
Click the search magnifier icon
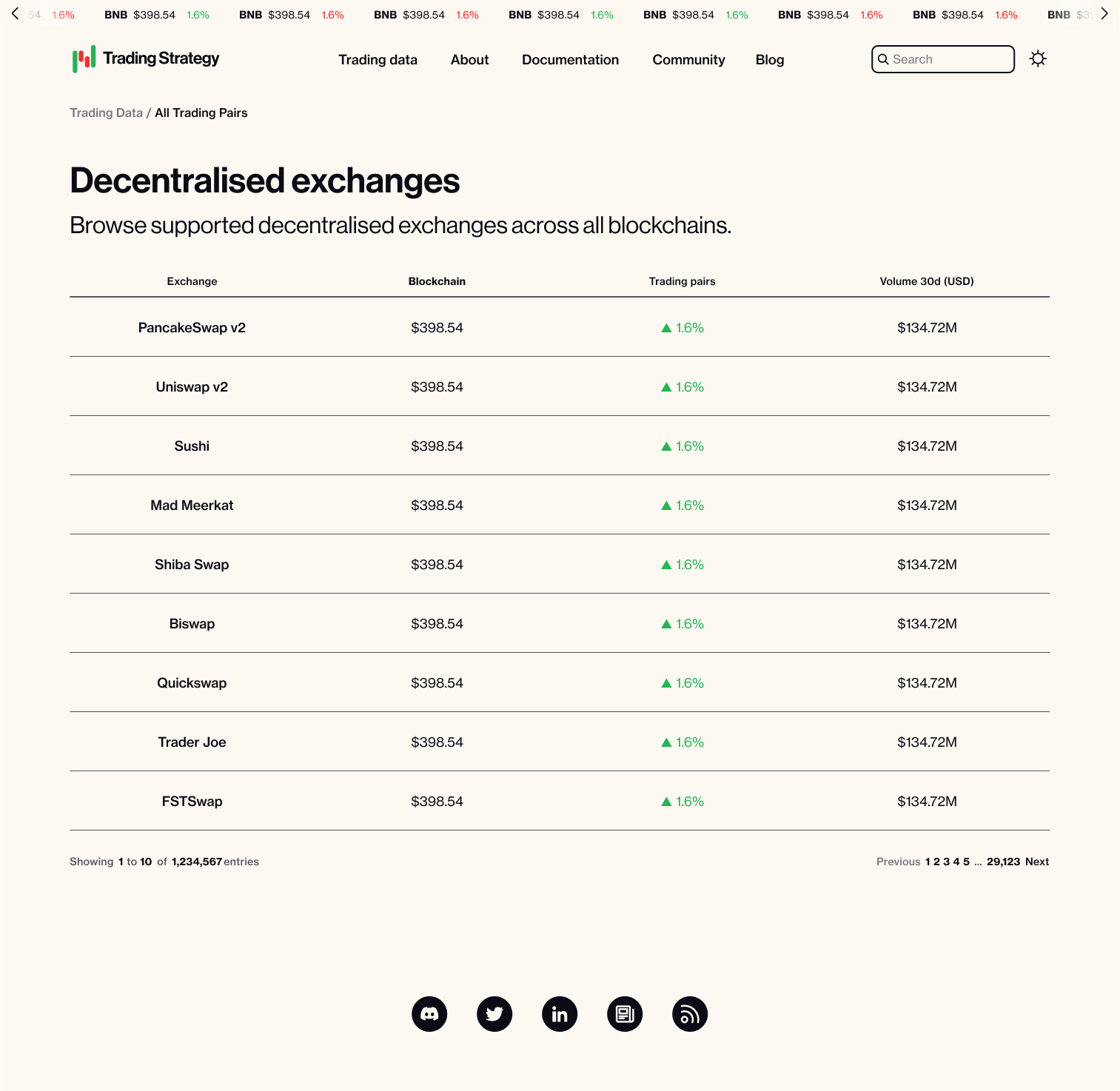[884, 59]
